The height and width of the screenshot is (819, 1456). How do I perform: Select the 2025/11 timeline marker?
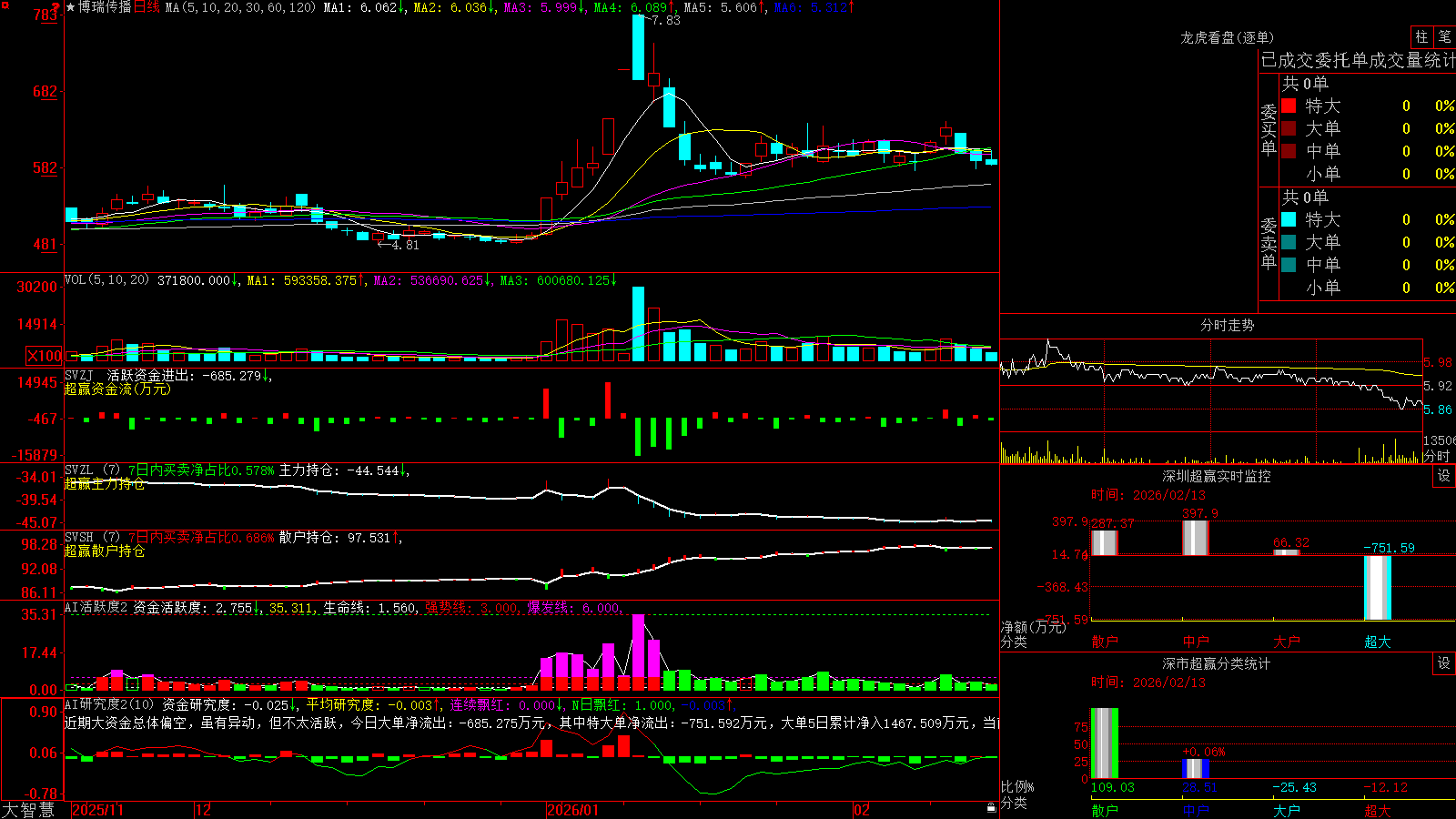[97, 810]
